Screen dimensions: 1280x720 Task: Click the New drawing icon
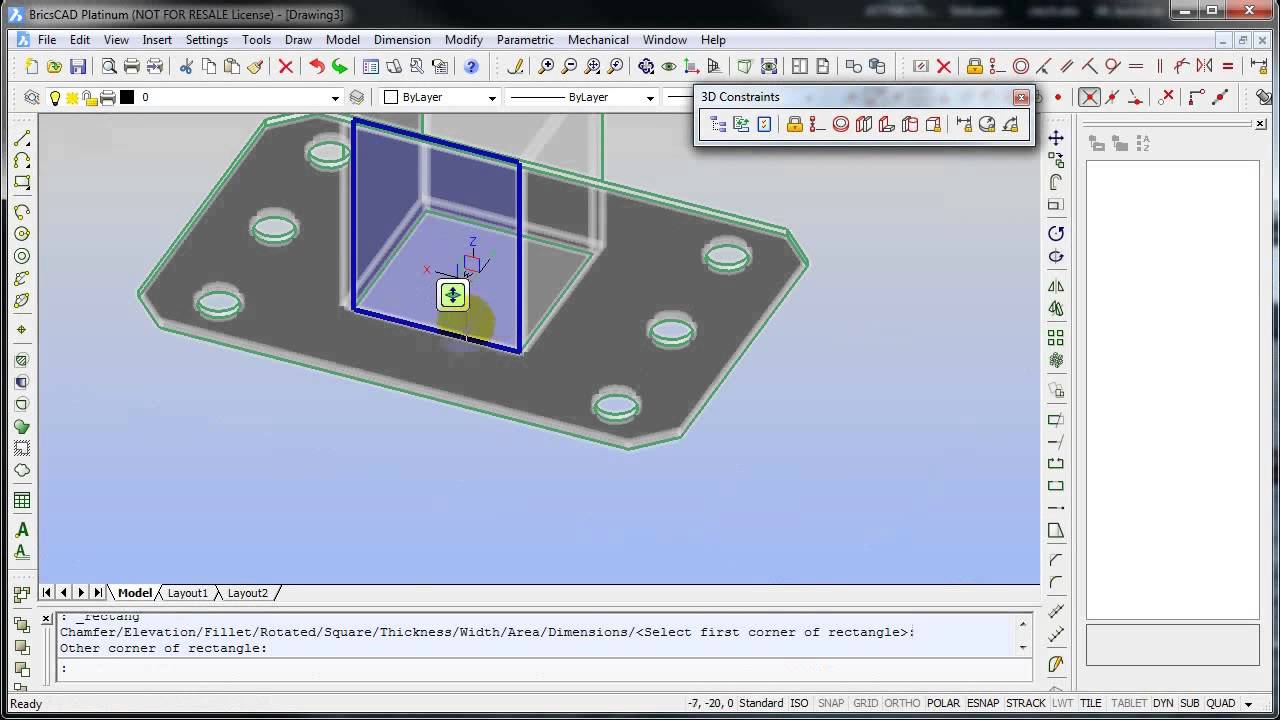click(x=32, y=67)
